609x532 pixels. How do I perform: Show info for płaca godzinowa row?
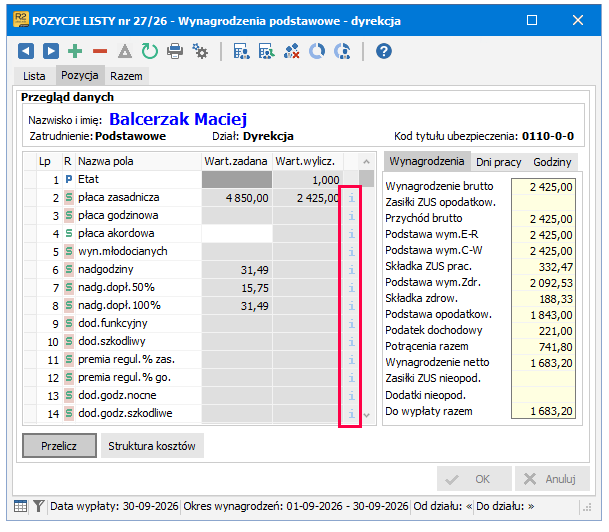point(351,216)
